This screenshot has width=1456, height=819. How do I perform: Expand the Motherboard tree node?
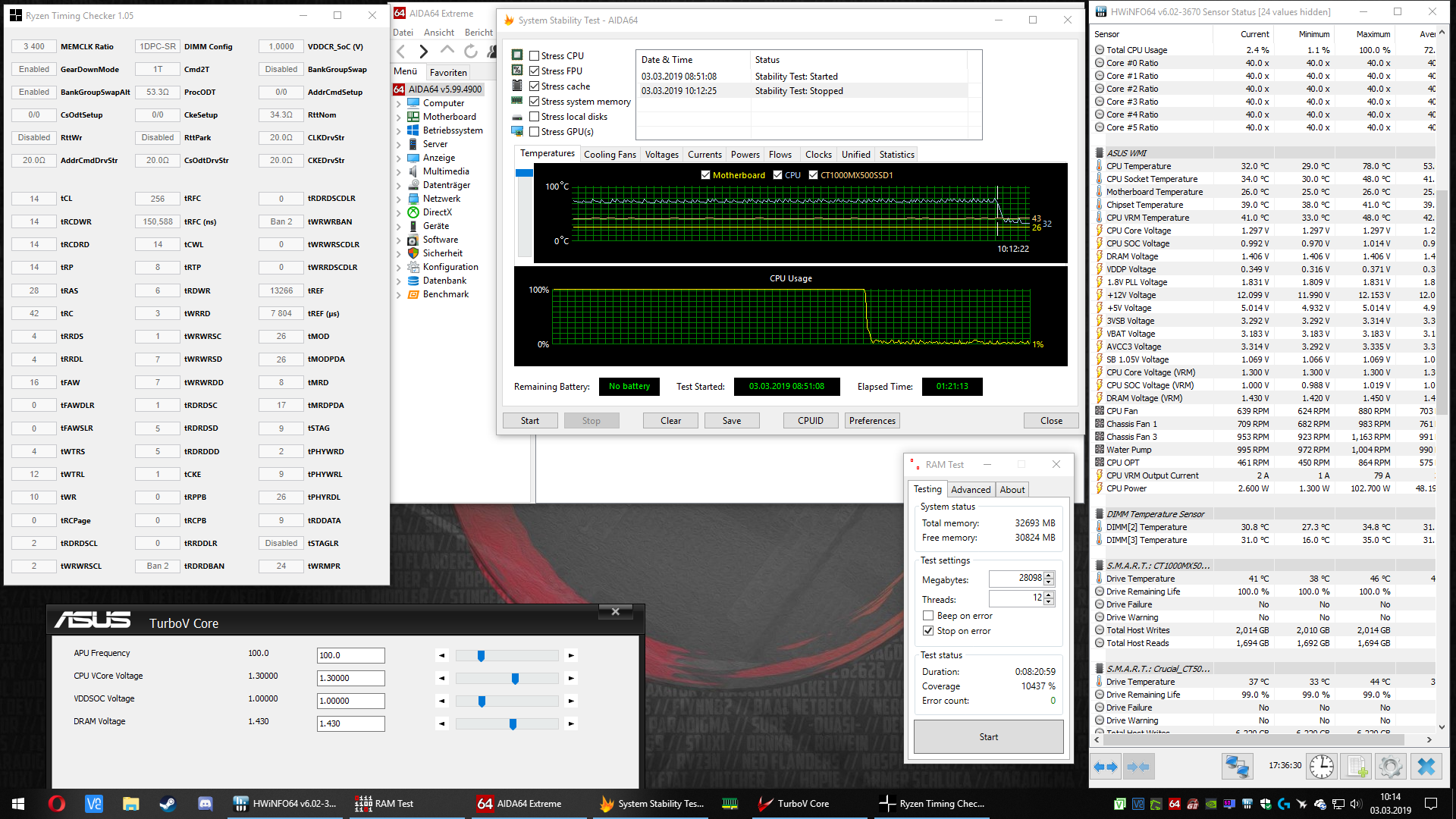(x=399, y=117)
